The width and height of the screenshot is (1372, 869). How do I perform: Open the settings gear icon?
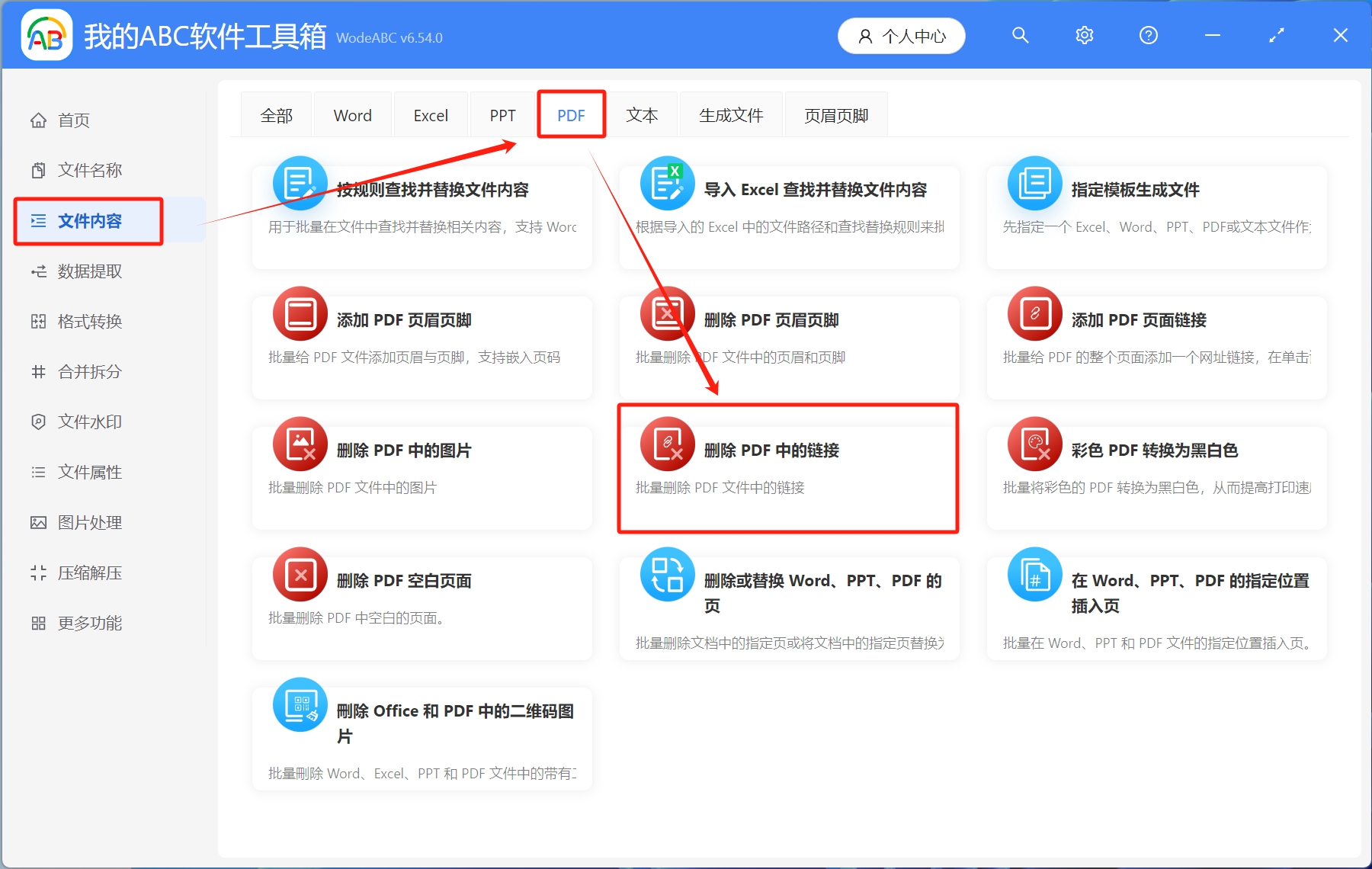pyautogui.click(x=1084, y=35)
